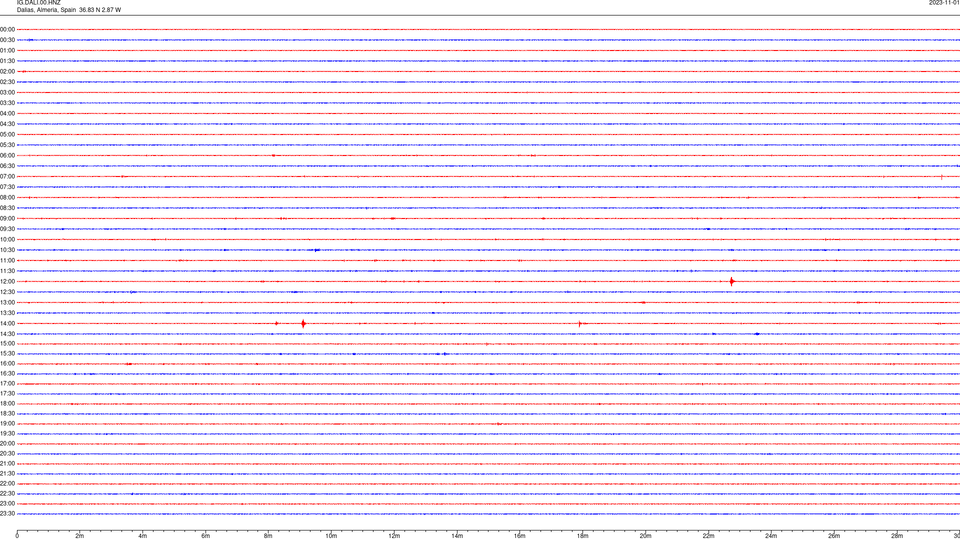The width and height of the screenshot is (960, 540).
Task: Click the 10m tick label on the axis
Action: [x=331, y=536]
